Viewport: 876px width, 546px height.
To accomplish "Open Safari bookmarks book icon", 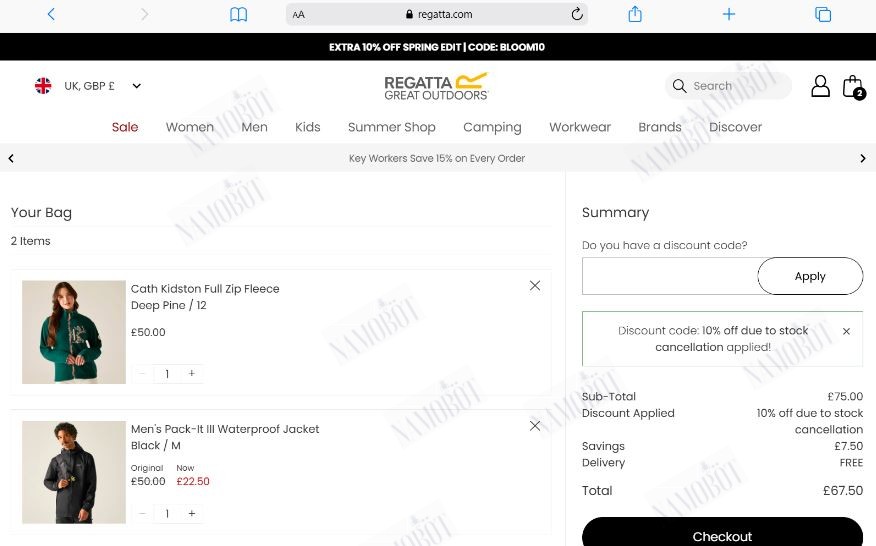I will click(239, 15).
